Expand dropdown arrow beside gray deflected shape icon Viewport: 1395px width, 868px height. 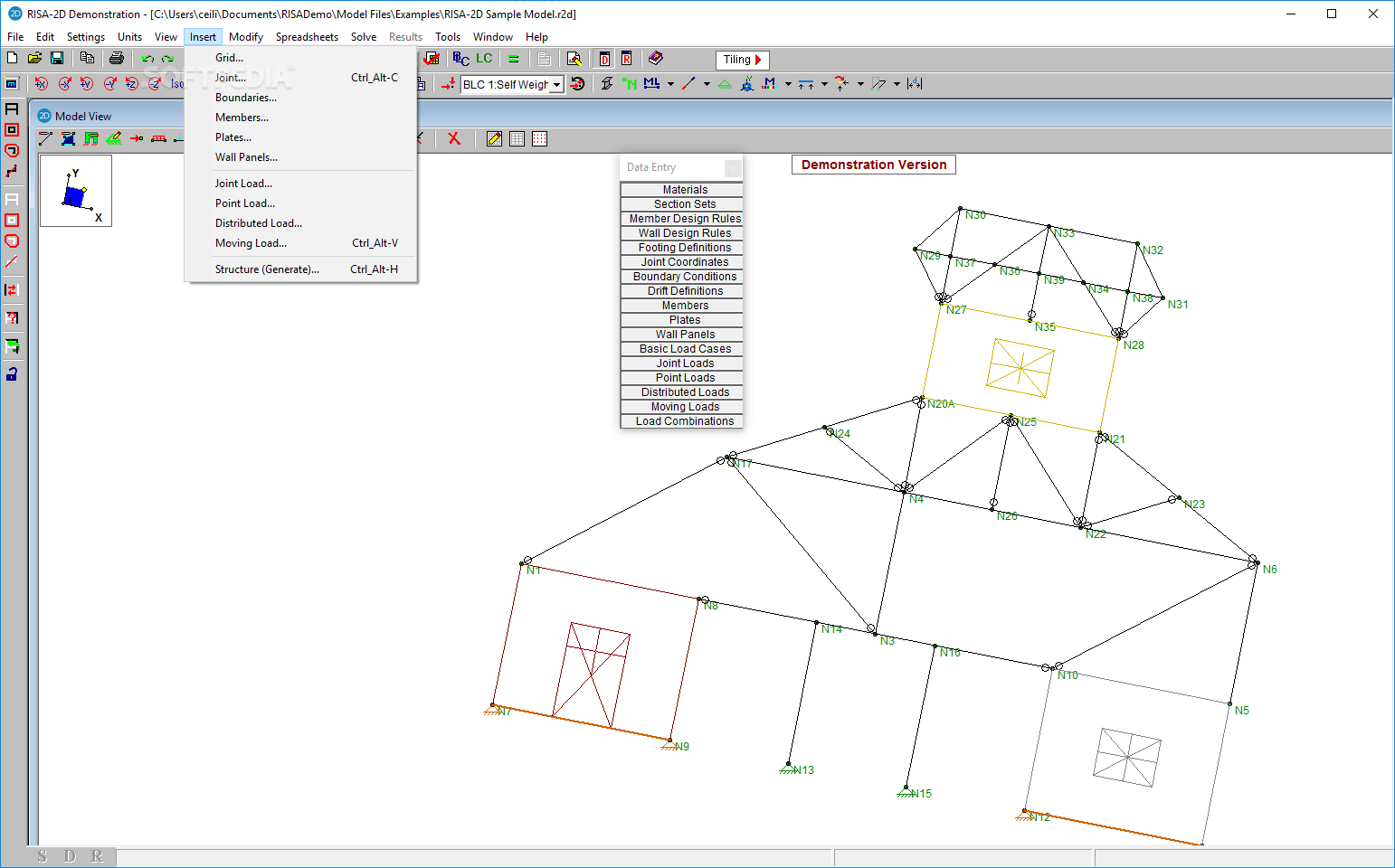(897, 84)
